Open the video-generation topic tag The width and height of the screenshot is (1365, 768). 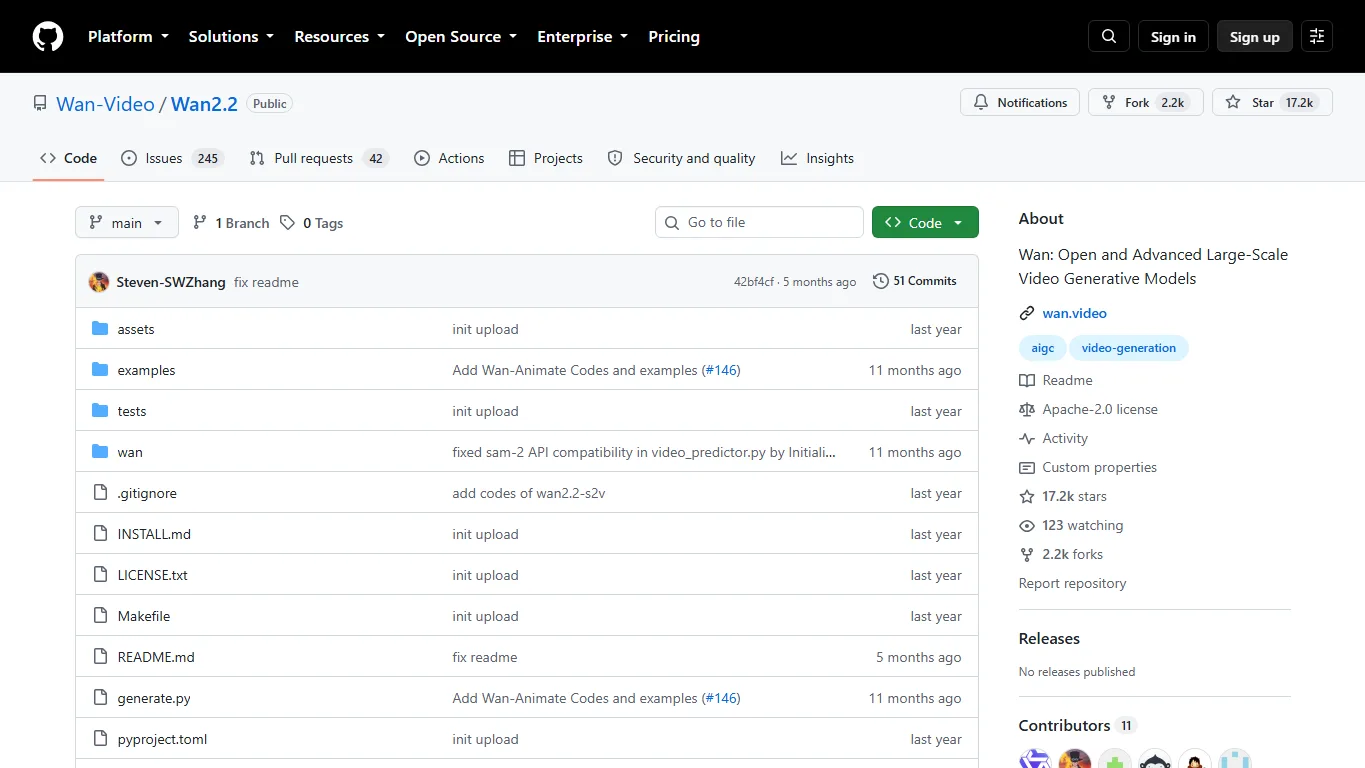tap(1129, 348)
